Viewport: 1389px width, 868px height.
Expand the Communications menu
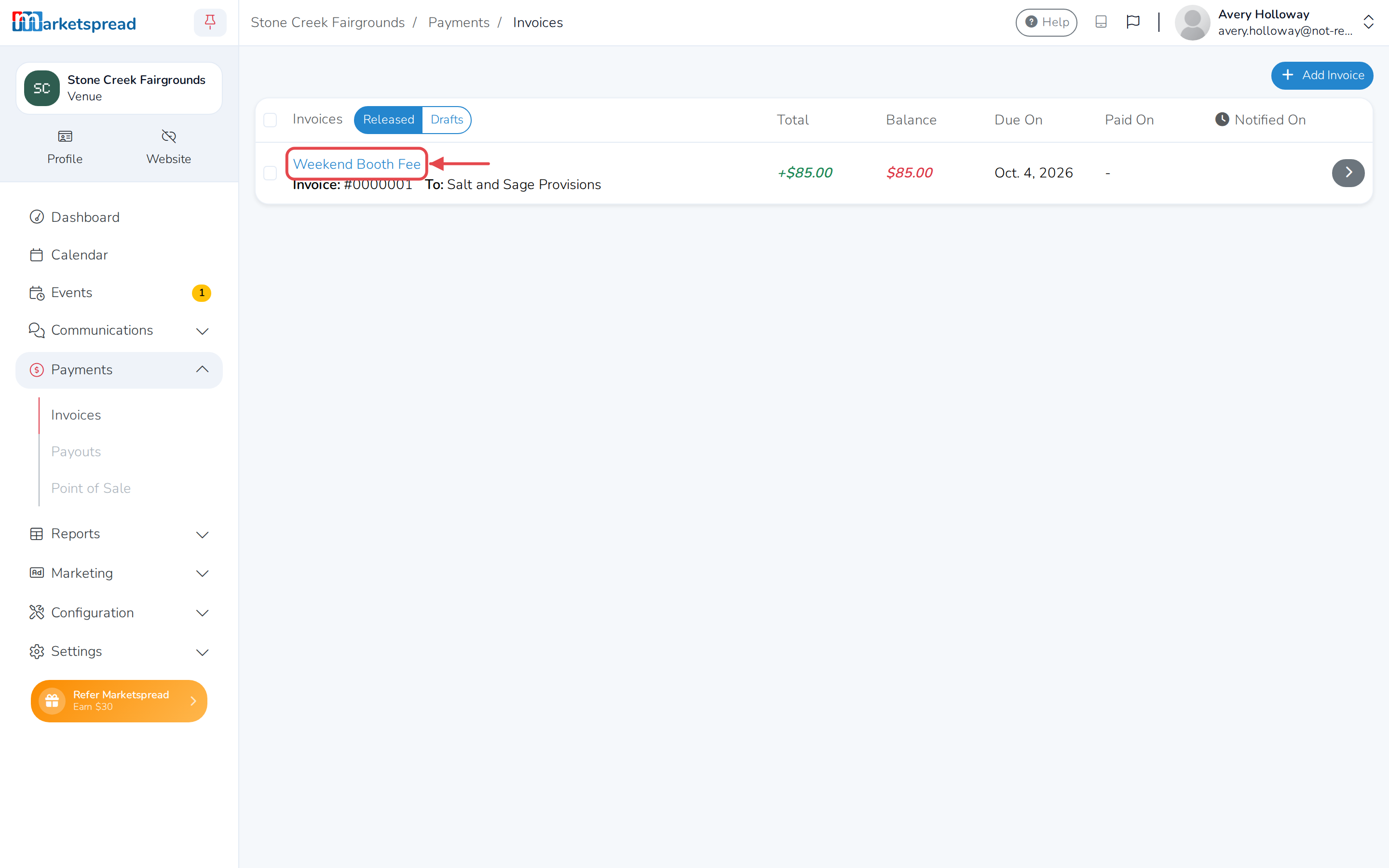click(119, 331)
